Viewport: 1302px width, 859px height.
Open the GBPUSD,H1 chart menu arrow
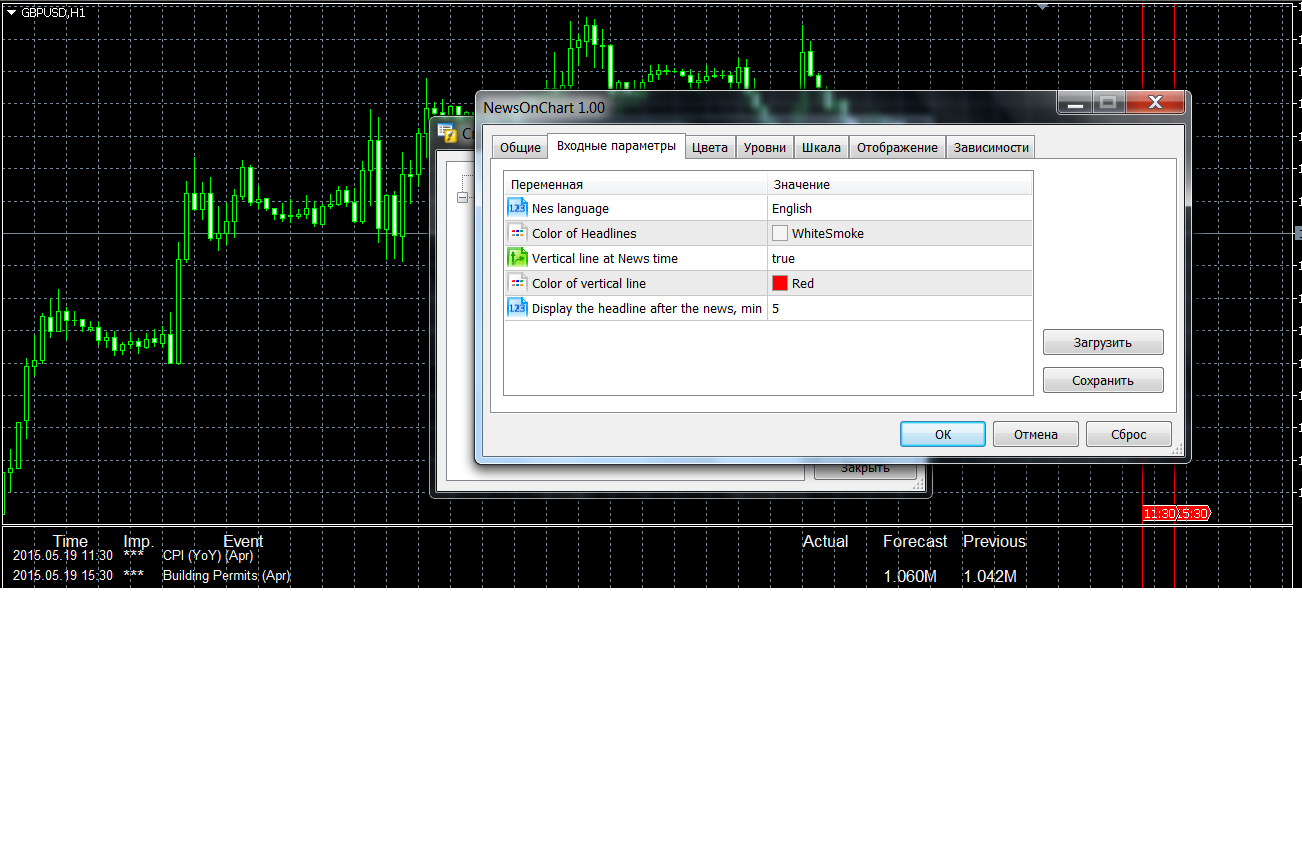pos(11,12)
